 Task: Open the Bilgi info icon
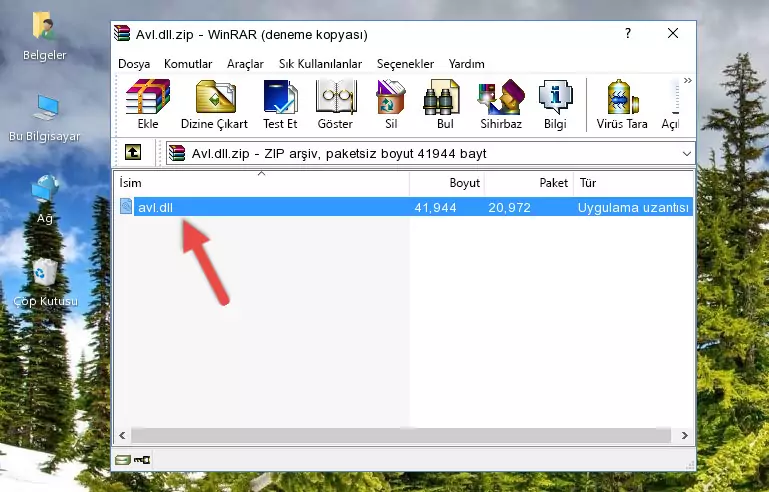[x=555, y=104]
